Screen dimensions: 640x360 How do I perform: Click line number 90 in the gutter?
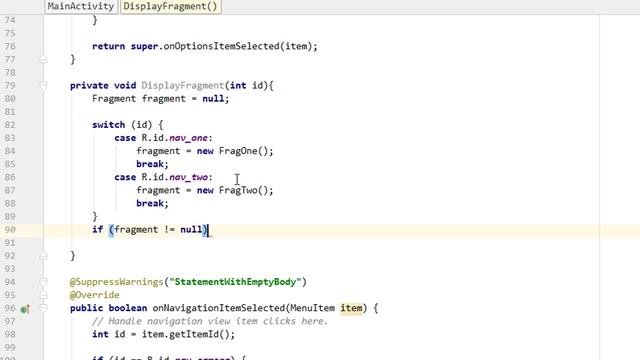pos(10,229)
